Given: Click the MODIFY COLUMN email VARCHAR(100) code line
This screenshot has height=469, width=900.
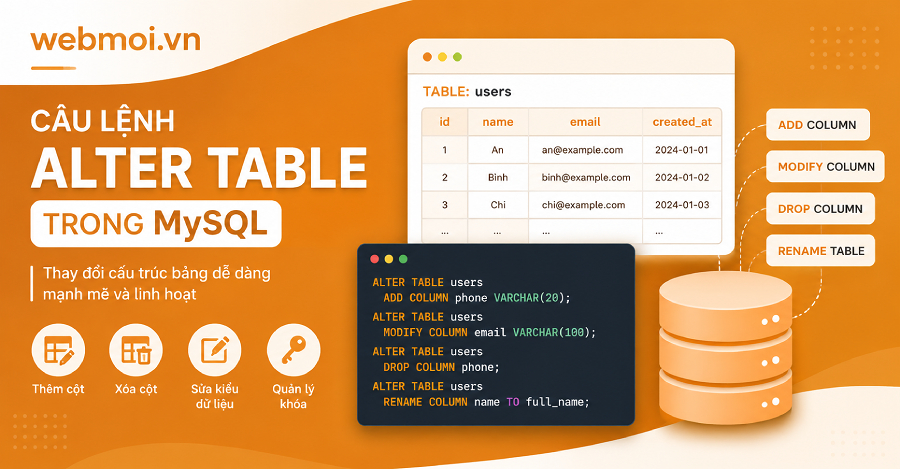Looking at the screenshot, I should tap(490, 332).
